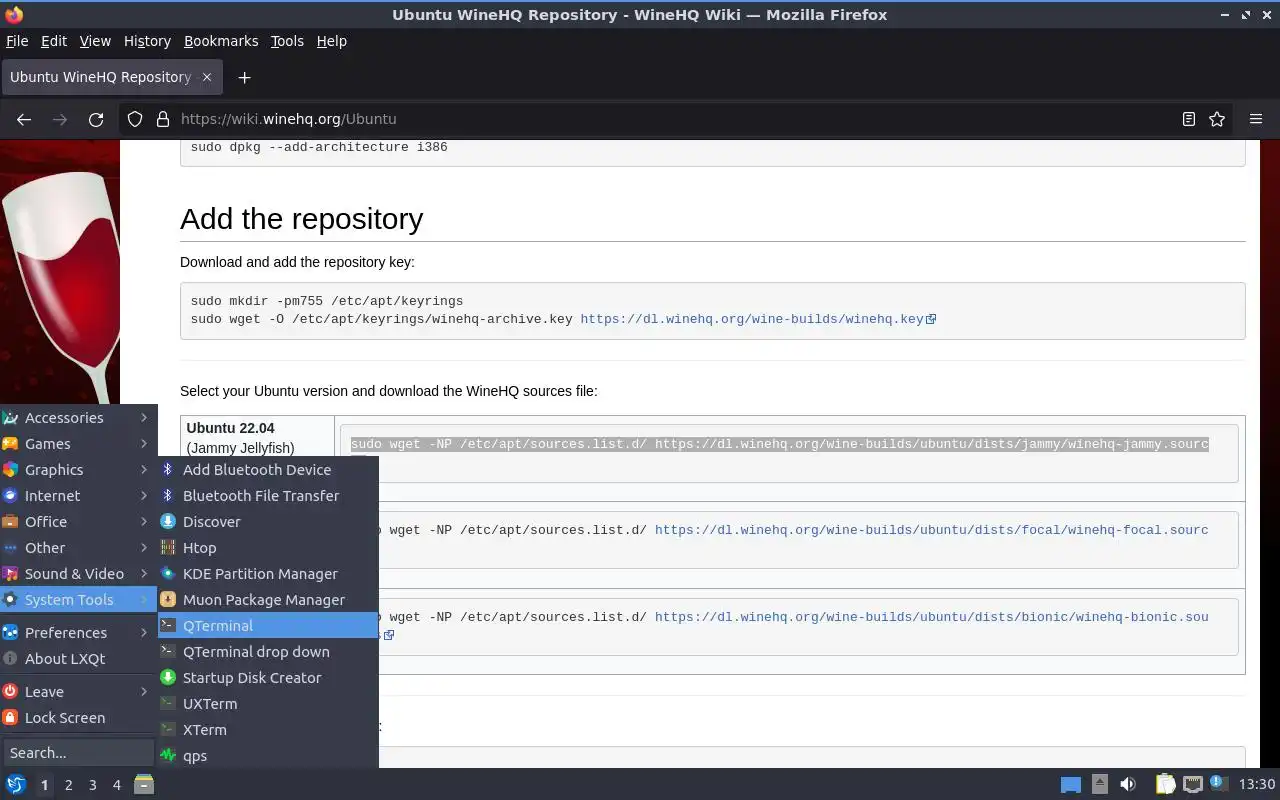Open the clipboard manager tray icon

pos(1165,784)
